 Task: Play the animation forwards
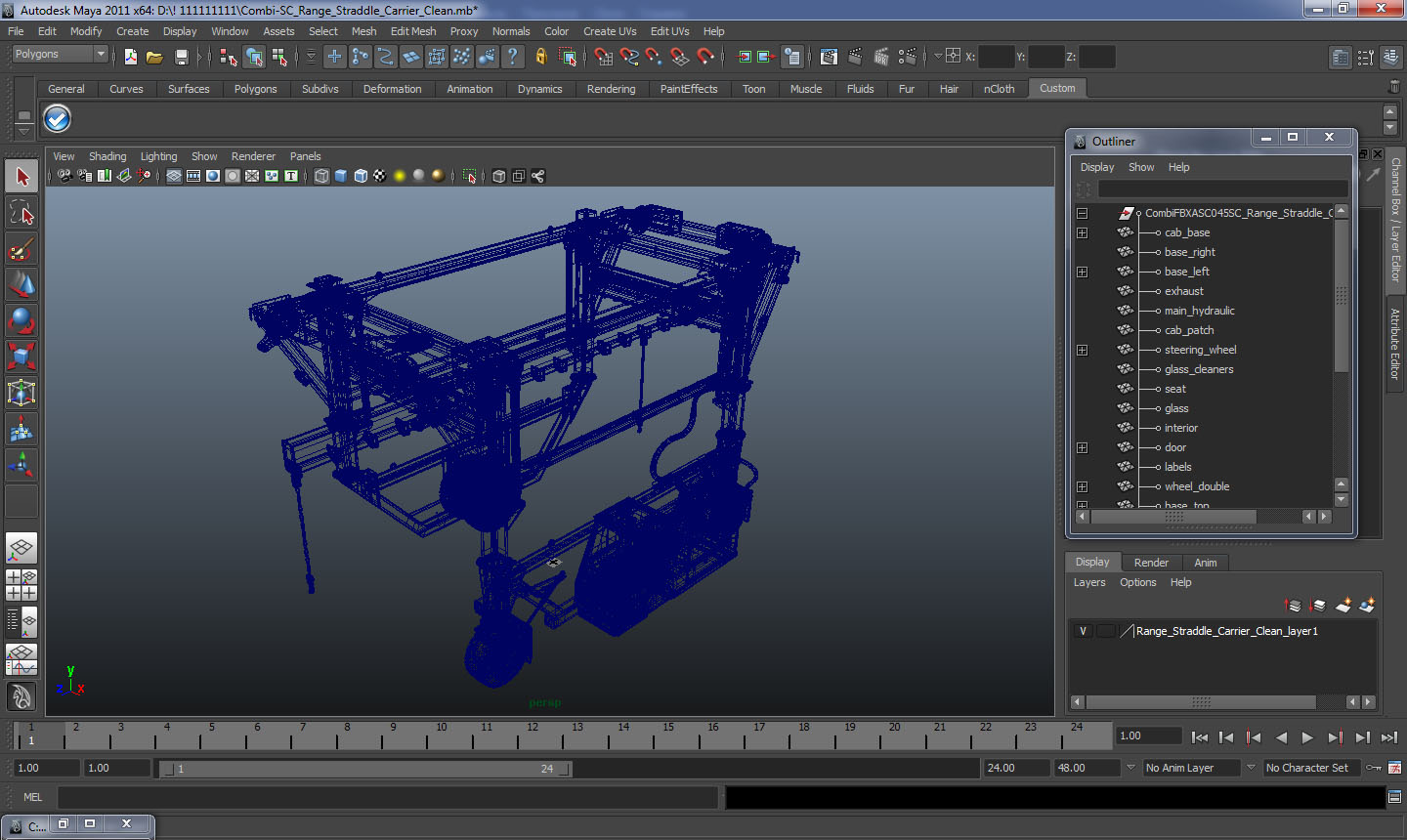coord(1307,737)
